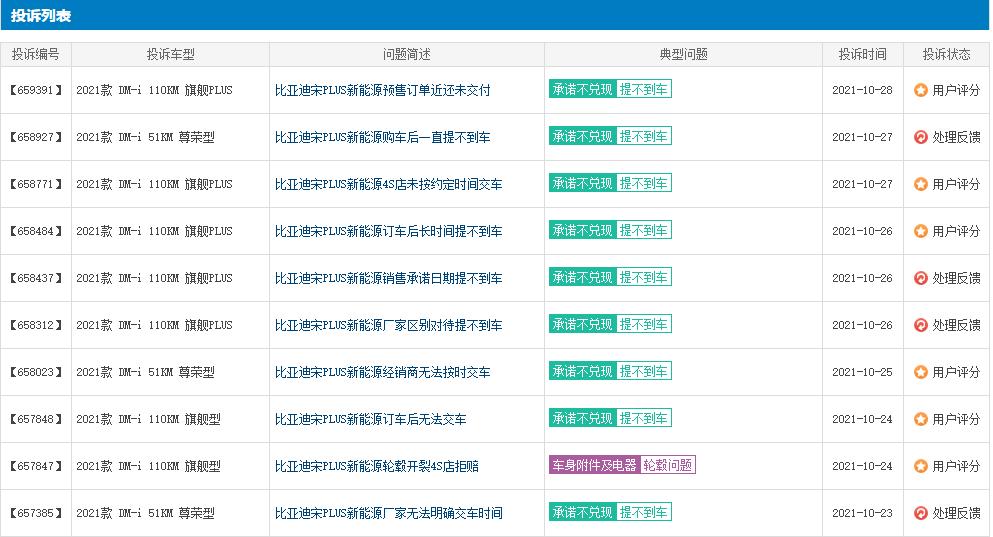This screenshot has height=537, width=993.
Task: Click the 用户评分 star icon for complaint 659391
Action: point(921,90)
